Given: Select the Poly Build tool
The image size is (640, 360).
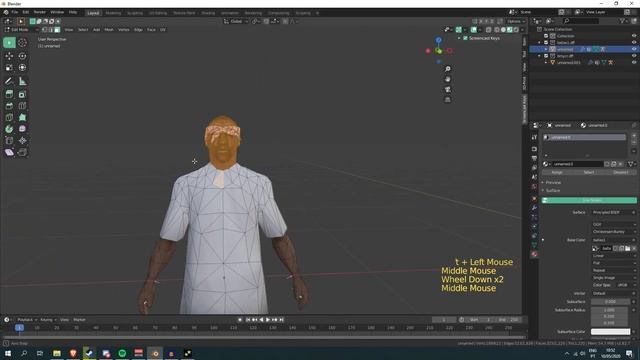Looking at the screenshot, I should click(x=22, y=118).
